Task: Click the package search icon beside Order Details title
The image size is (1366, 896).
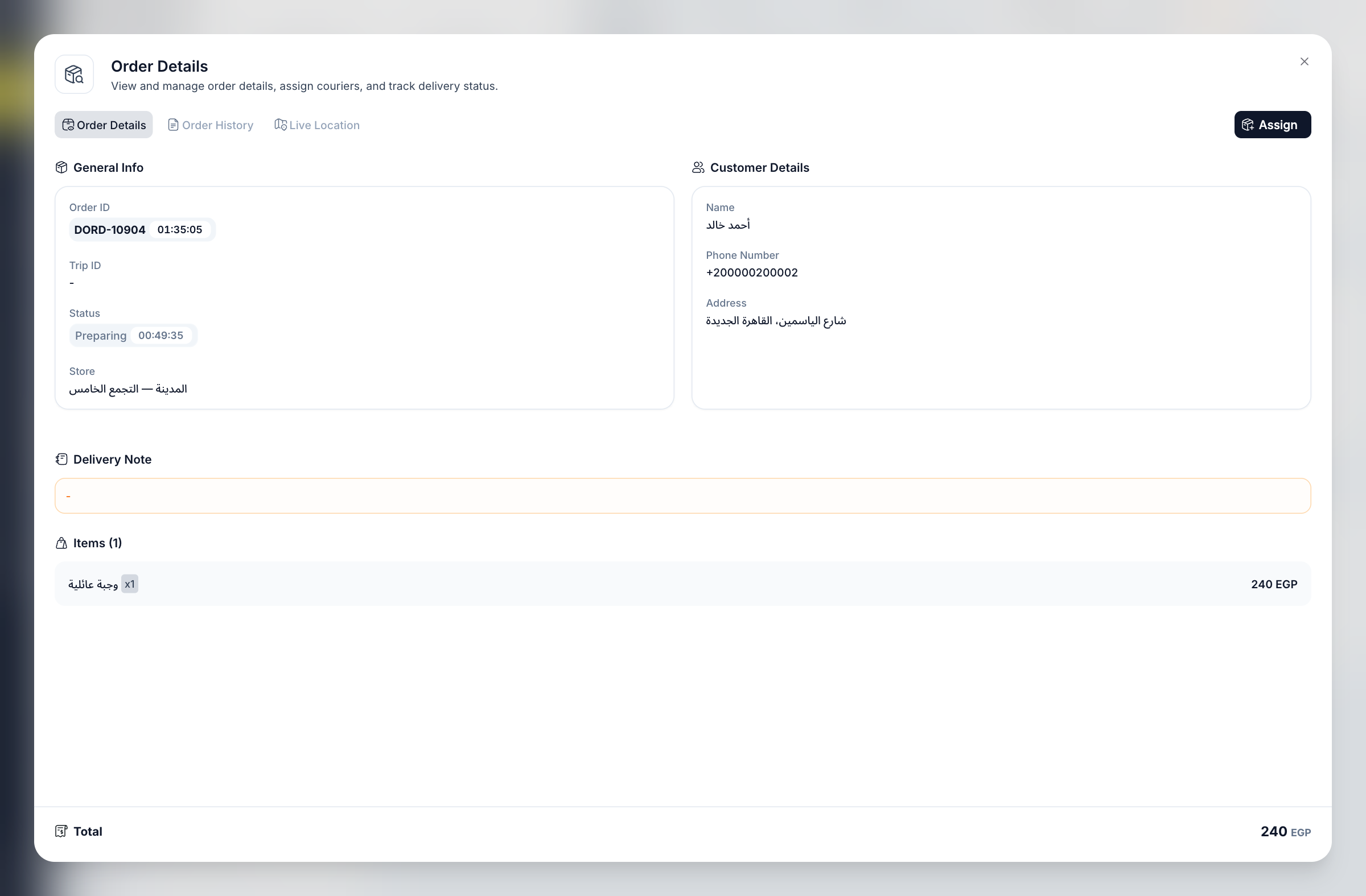Action: 74,75
